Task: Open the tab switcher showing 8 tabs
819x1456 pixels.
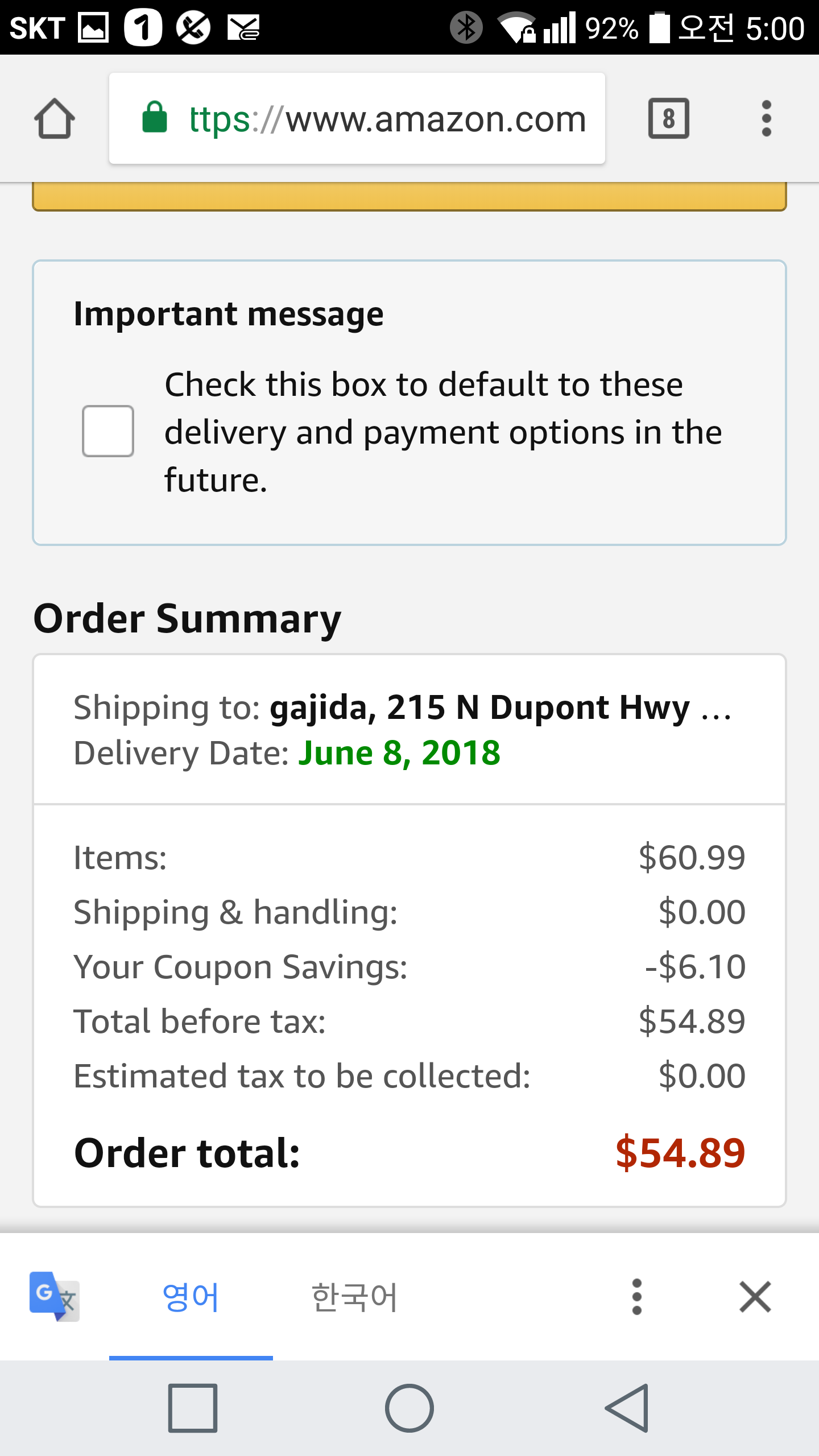Action: (x=668, y=118)
